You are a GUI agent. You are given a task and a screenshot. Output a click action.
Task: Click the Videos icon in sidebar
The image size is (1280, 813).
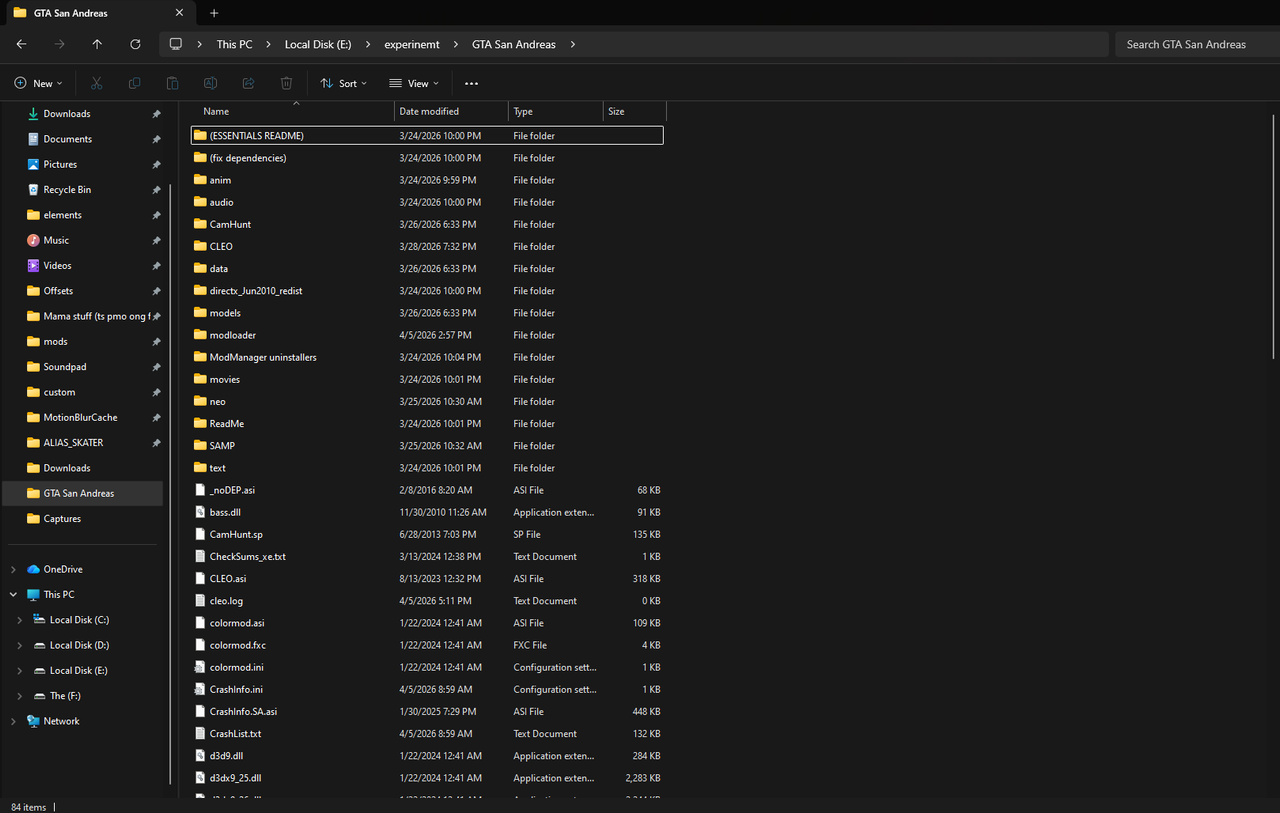[x=33, y=265]
